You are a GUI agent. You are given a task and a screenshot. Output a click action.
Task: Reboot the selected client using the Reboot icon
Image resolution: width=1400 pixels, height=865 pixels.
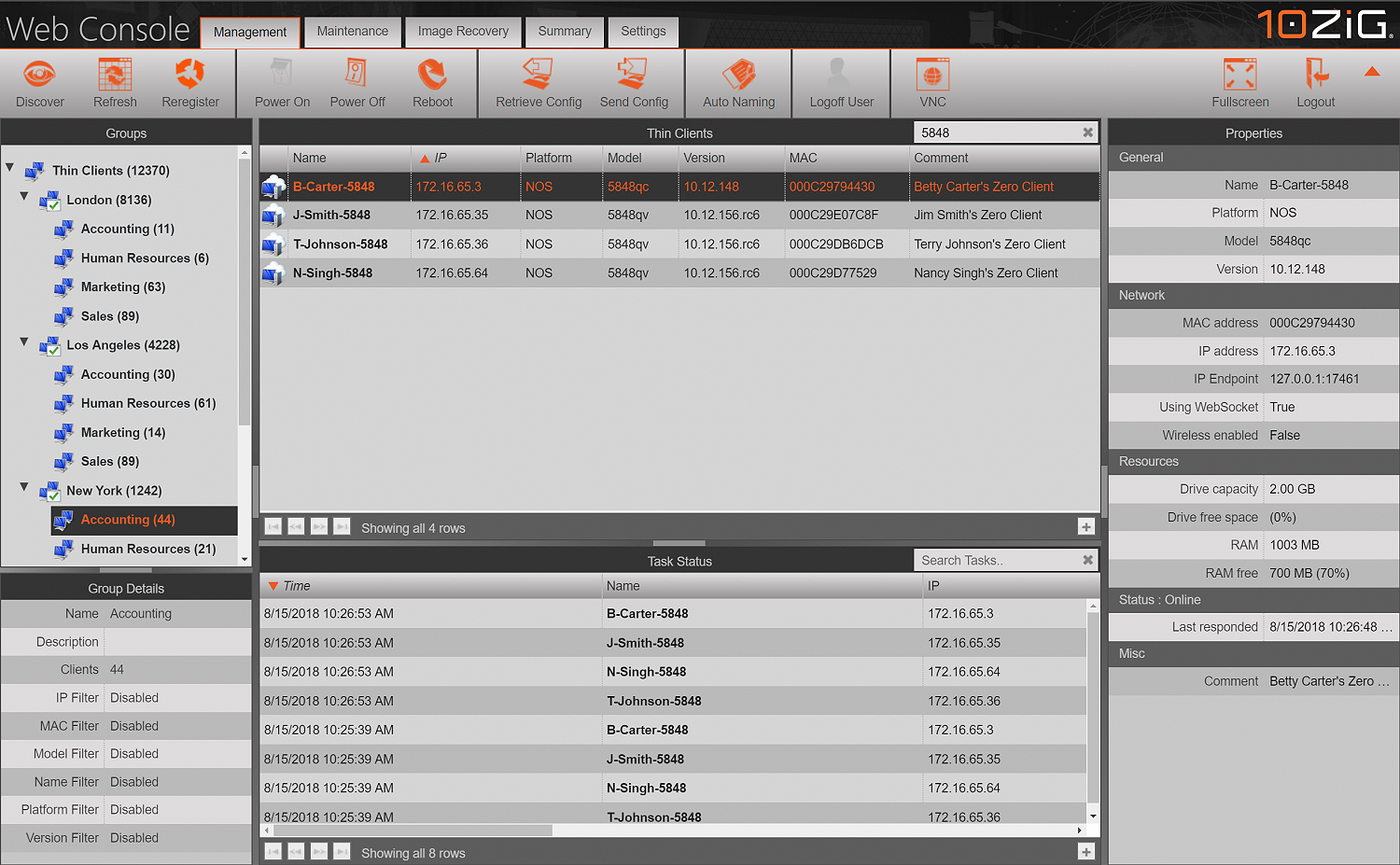432,82
